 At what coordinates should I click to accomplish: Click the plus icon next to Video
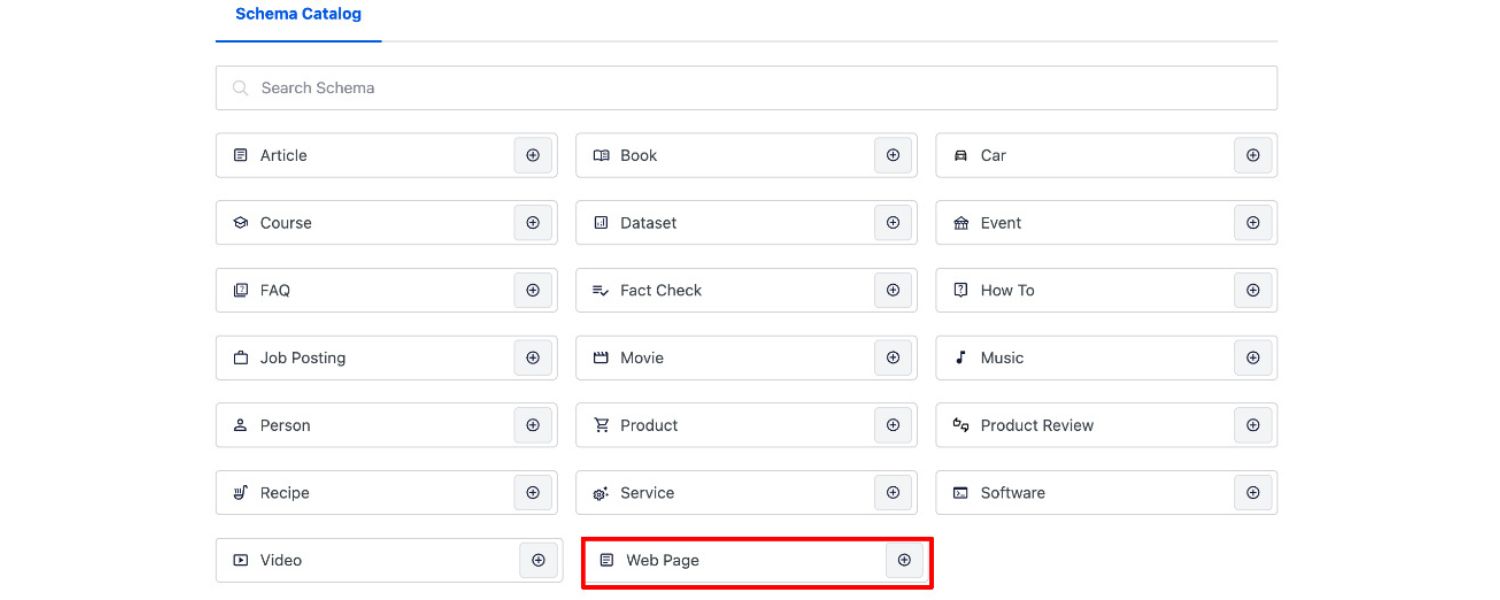(x=538, y=560)
